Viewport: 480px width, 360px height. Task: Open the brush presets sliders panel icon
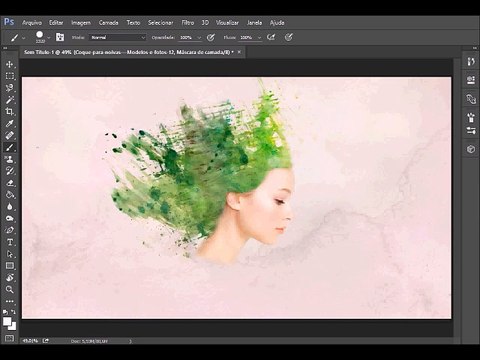click(471, 130)
